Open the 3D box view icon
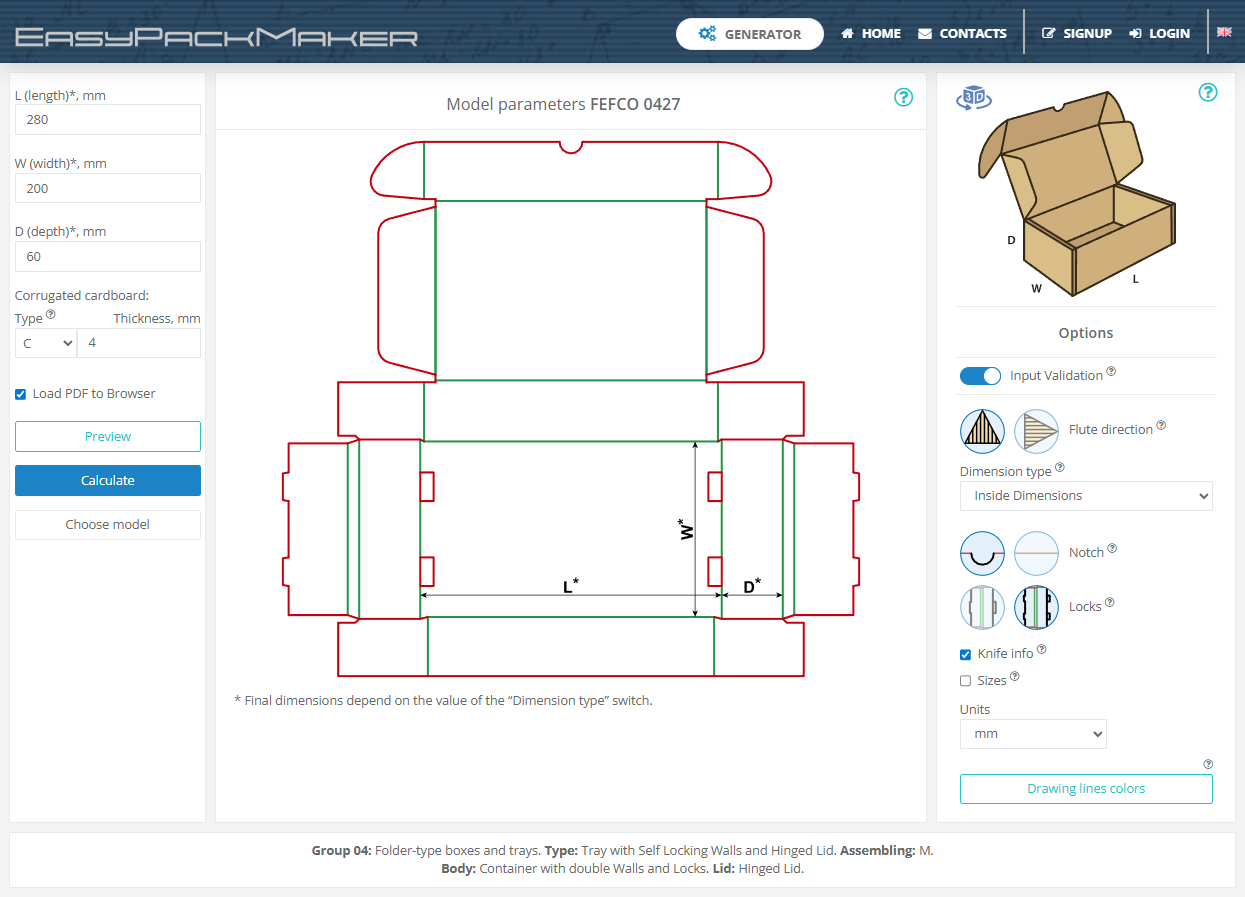 click(973, 97)
